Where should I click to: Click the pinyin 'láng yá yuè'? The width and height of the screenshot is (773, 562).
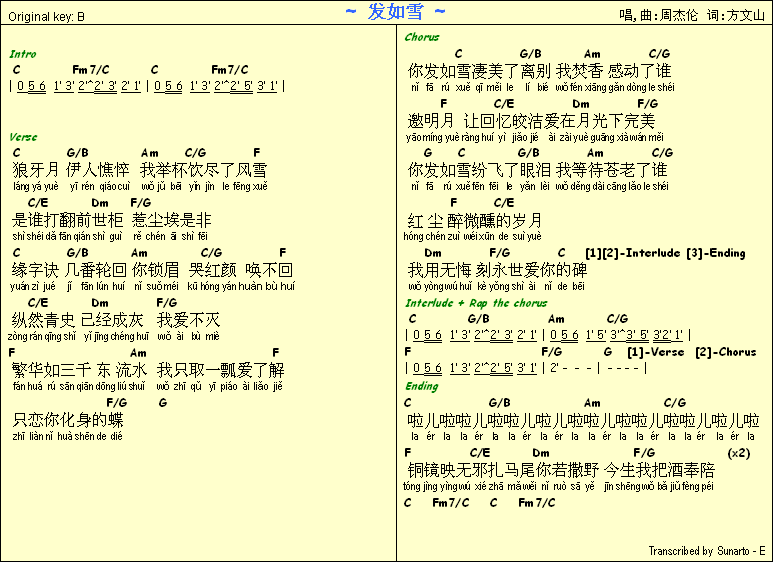click(36, 186)
